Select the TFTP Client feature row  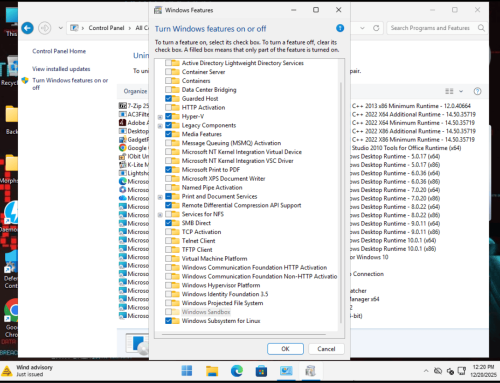coord(197,250)
